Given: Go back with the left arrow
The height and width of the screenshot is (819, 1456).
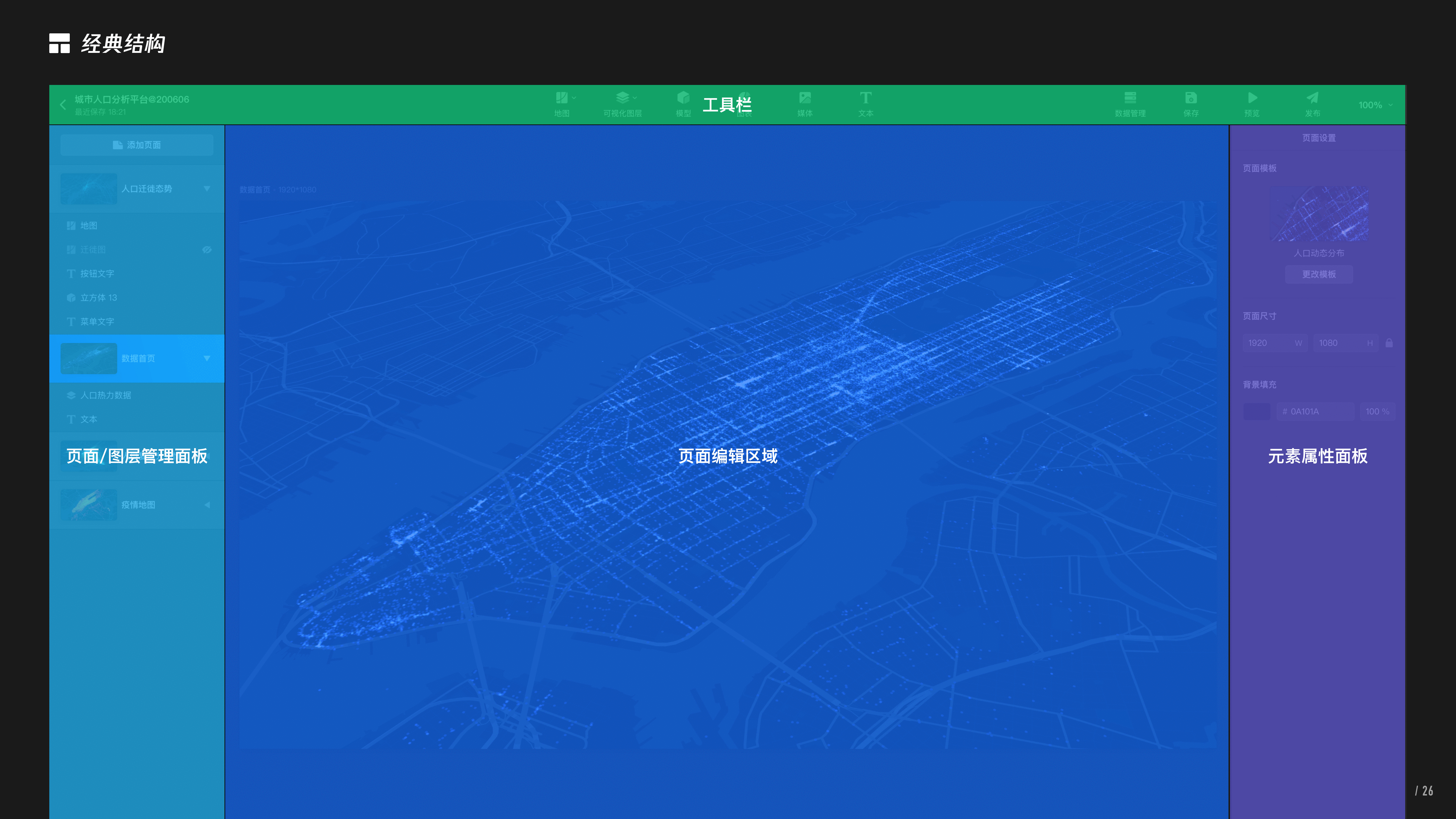Looking at the screenshot, I should coord(63,105).
